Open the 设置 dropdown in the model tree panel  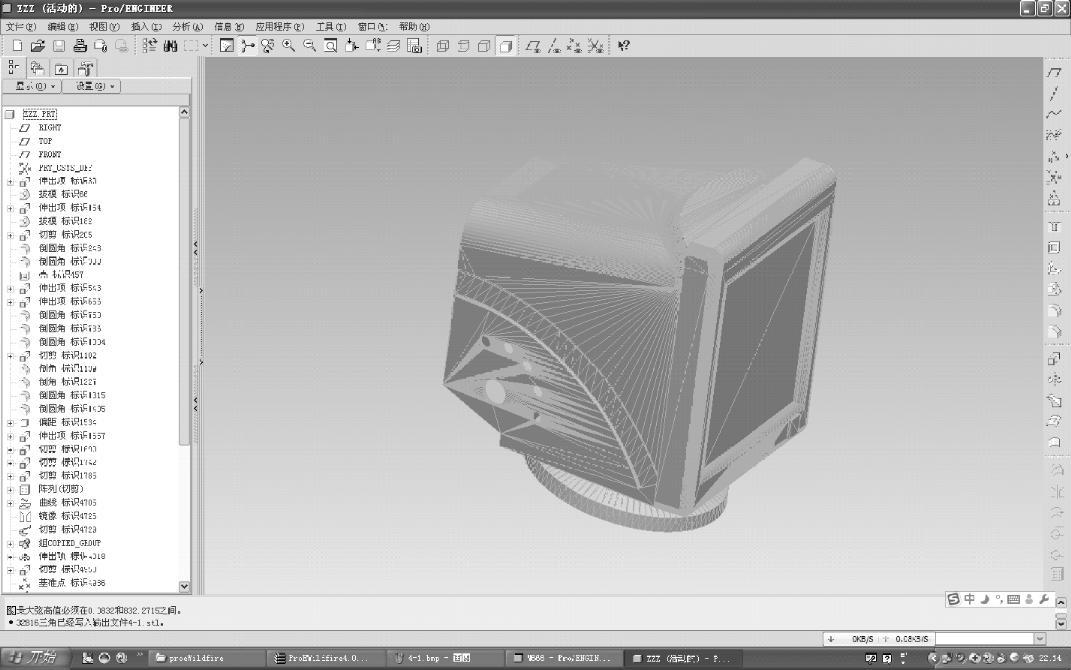click(92, 86)
